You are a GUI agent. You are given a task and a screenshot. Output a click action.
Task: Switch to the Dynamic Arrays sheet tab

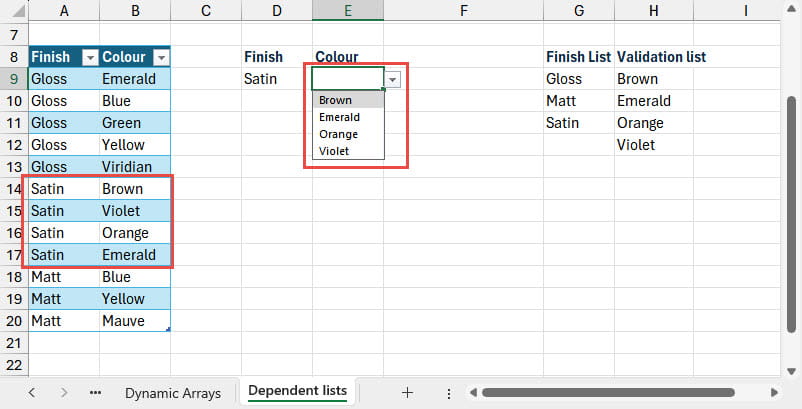coord(172,393)
